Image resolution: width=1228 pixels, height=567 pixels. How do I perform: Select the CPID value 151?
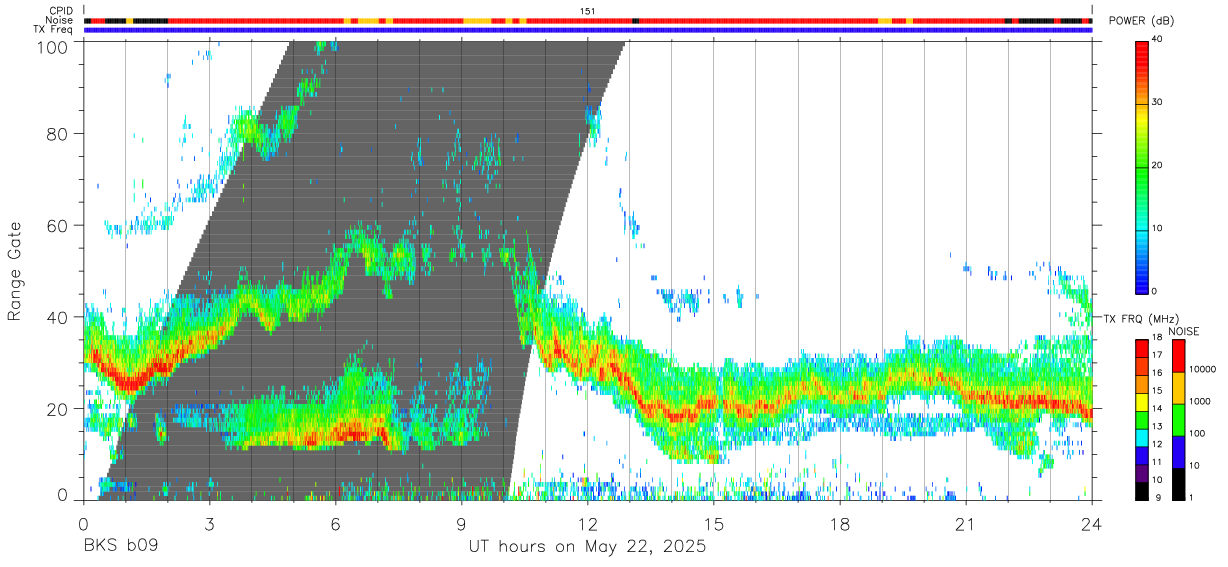tap(587, 11)
